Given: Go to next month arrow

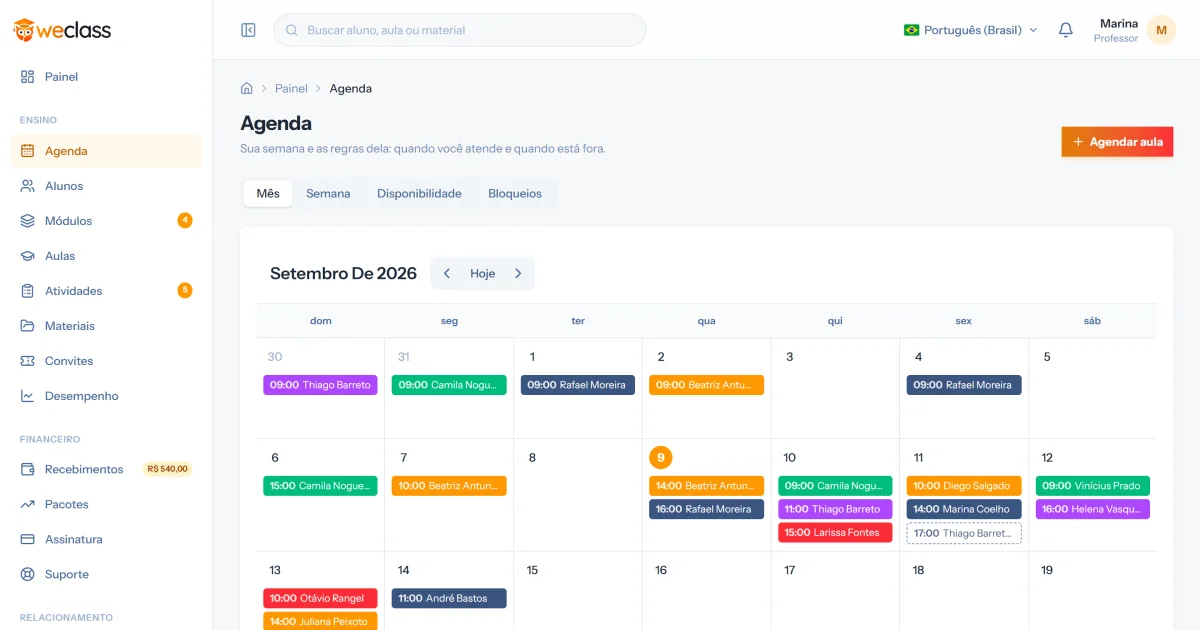Looking at the screenshot, I should (518, 273).
